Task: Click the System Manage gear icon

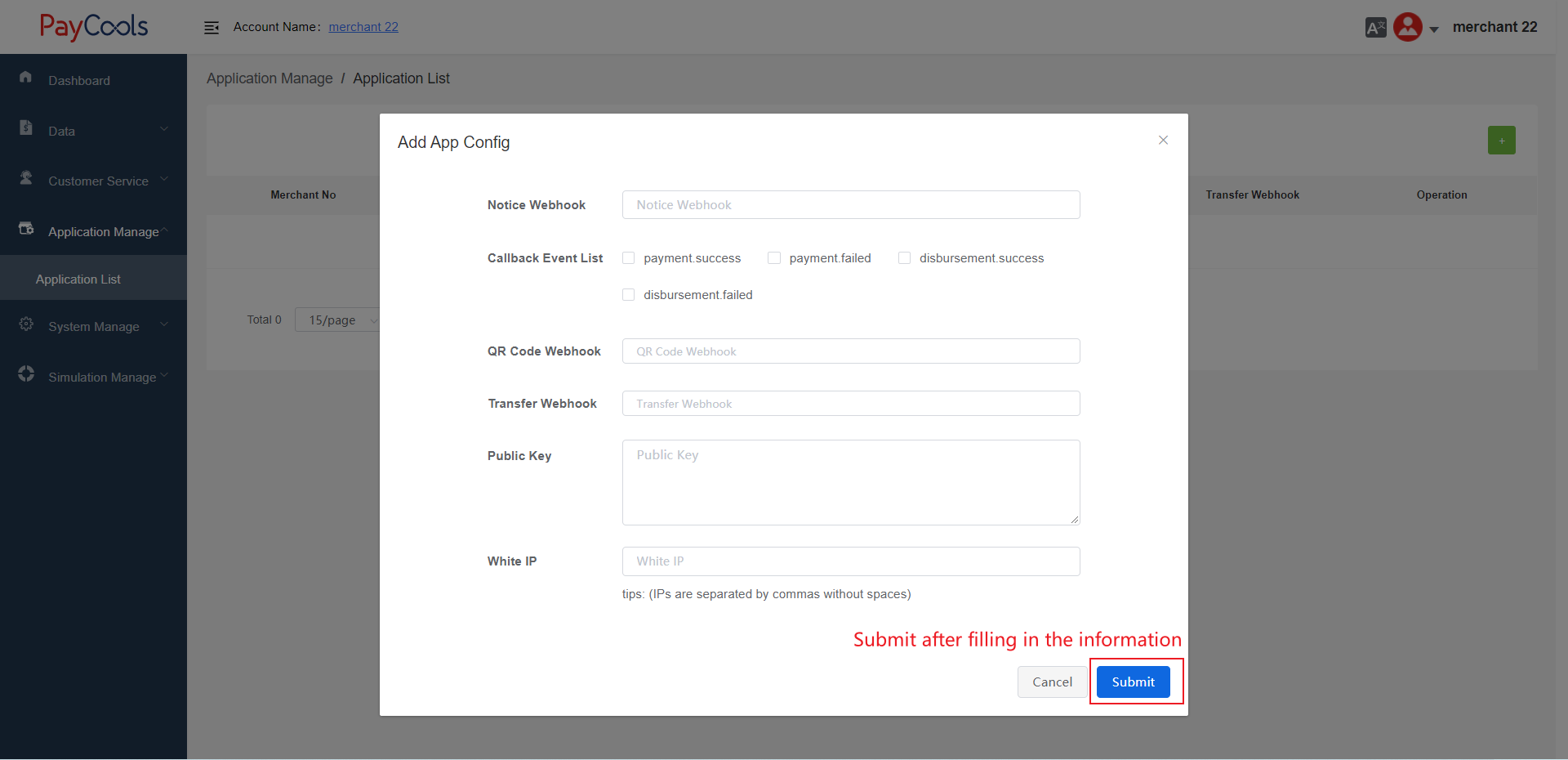Action: click(x=26, y=324)
